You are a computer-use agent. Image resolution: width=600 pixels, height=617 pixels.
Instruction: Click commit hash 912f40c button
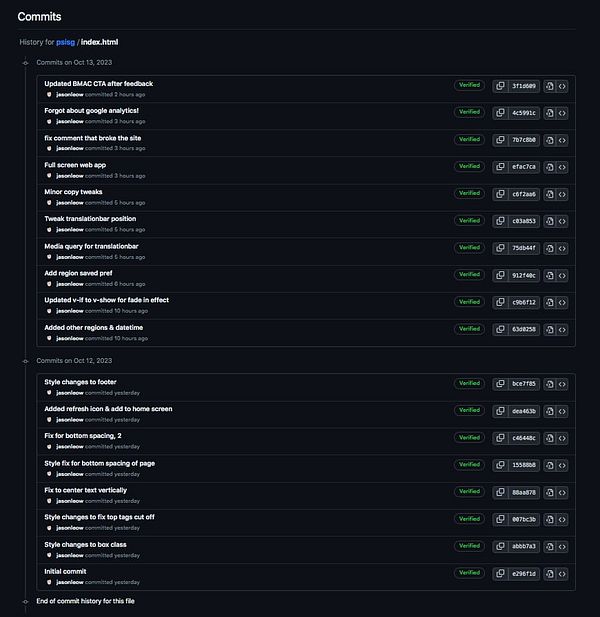pos(524,275)
